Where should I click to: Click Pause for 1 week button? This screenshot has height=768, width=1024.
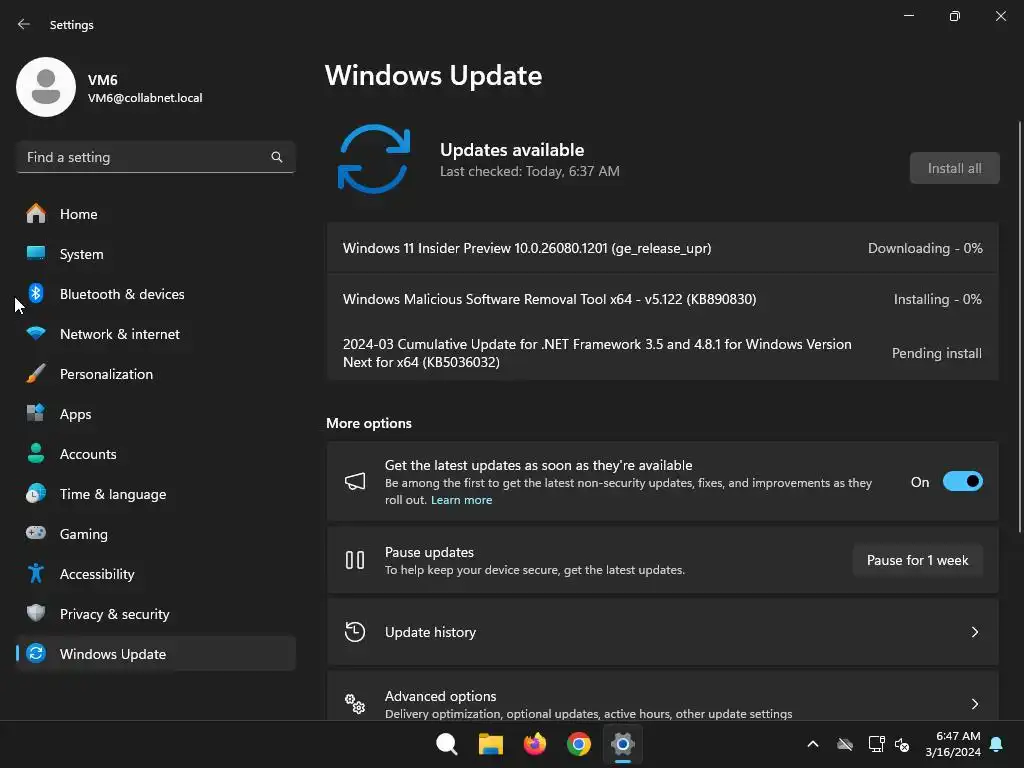[918, 560]
